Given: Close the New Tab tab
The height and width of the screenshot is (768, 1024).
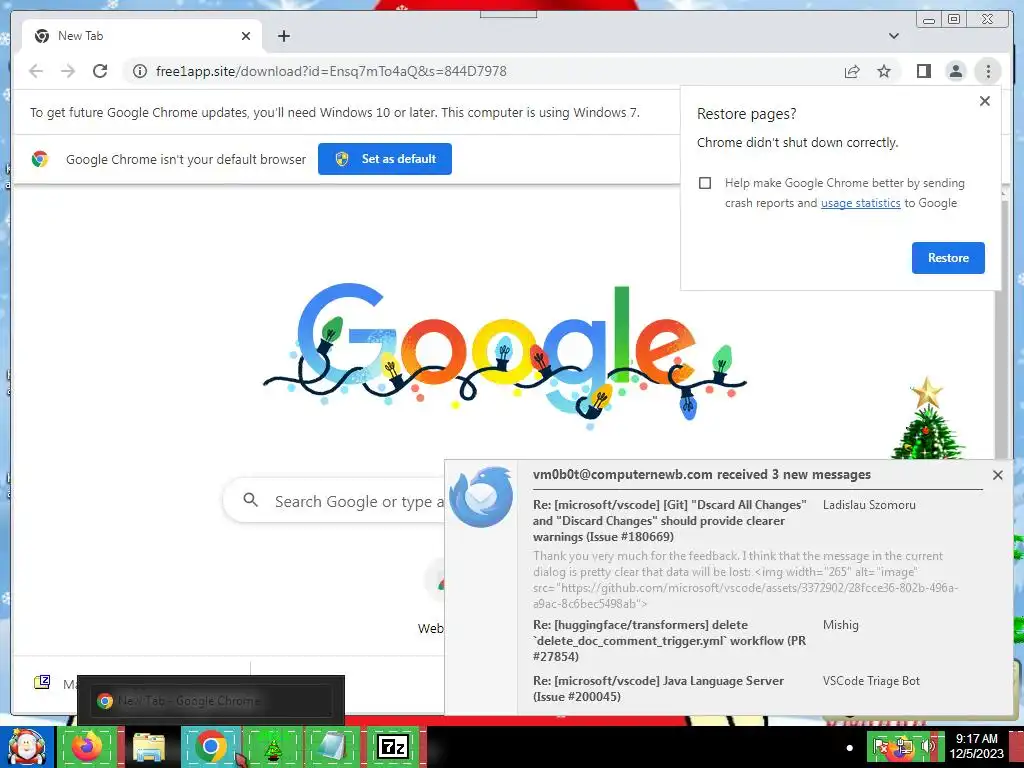Looking at the screenshot, I should pyautogui.click(x=246, y=36).
